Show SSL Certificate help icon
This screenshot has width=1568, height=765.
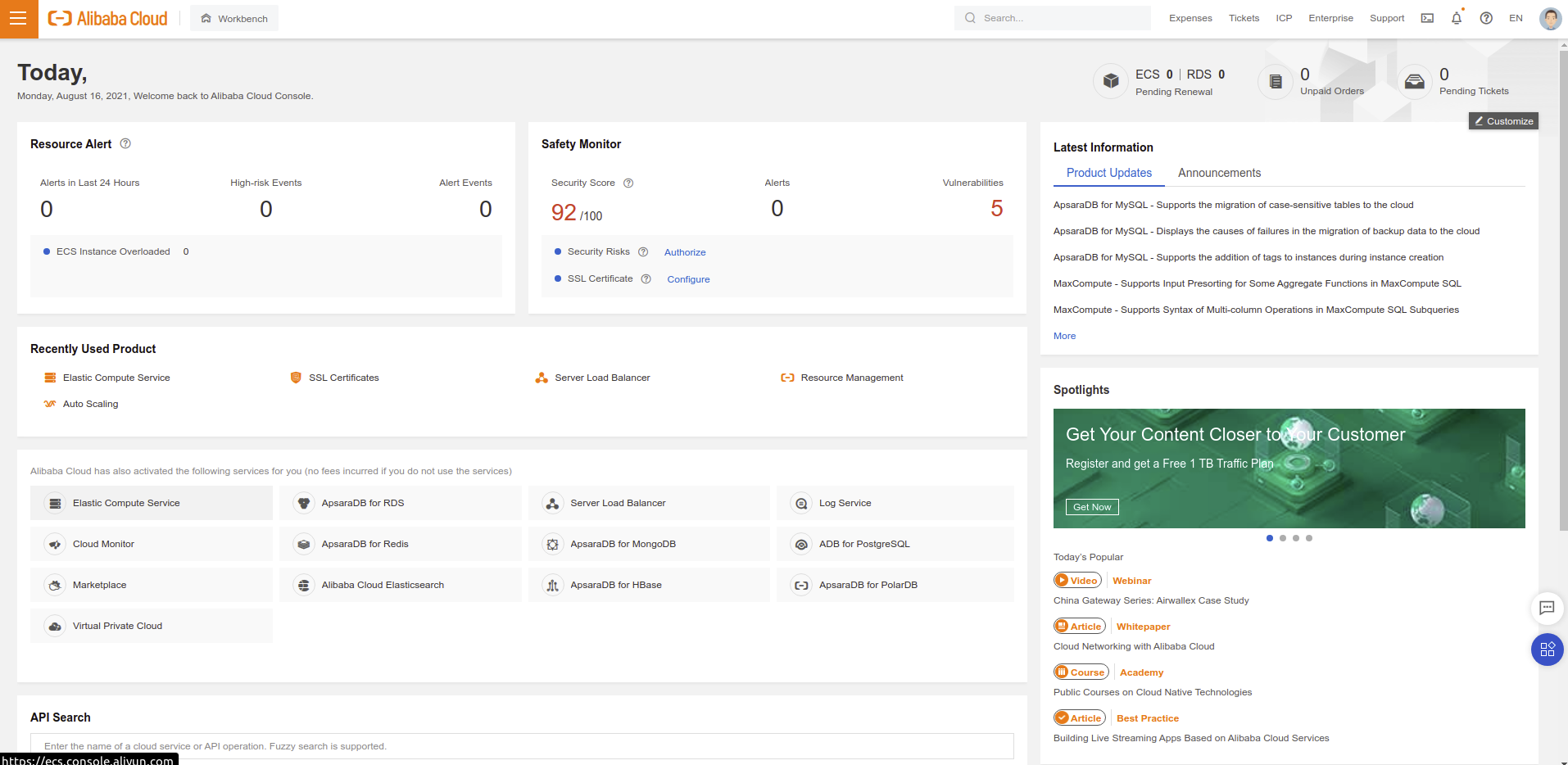646,278
